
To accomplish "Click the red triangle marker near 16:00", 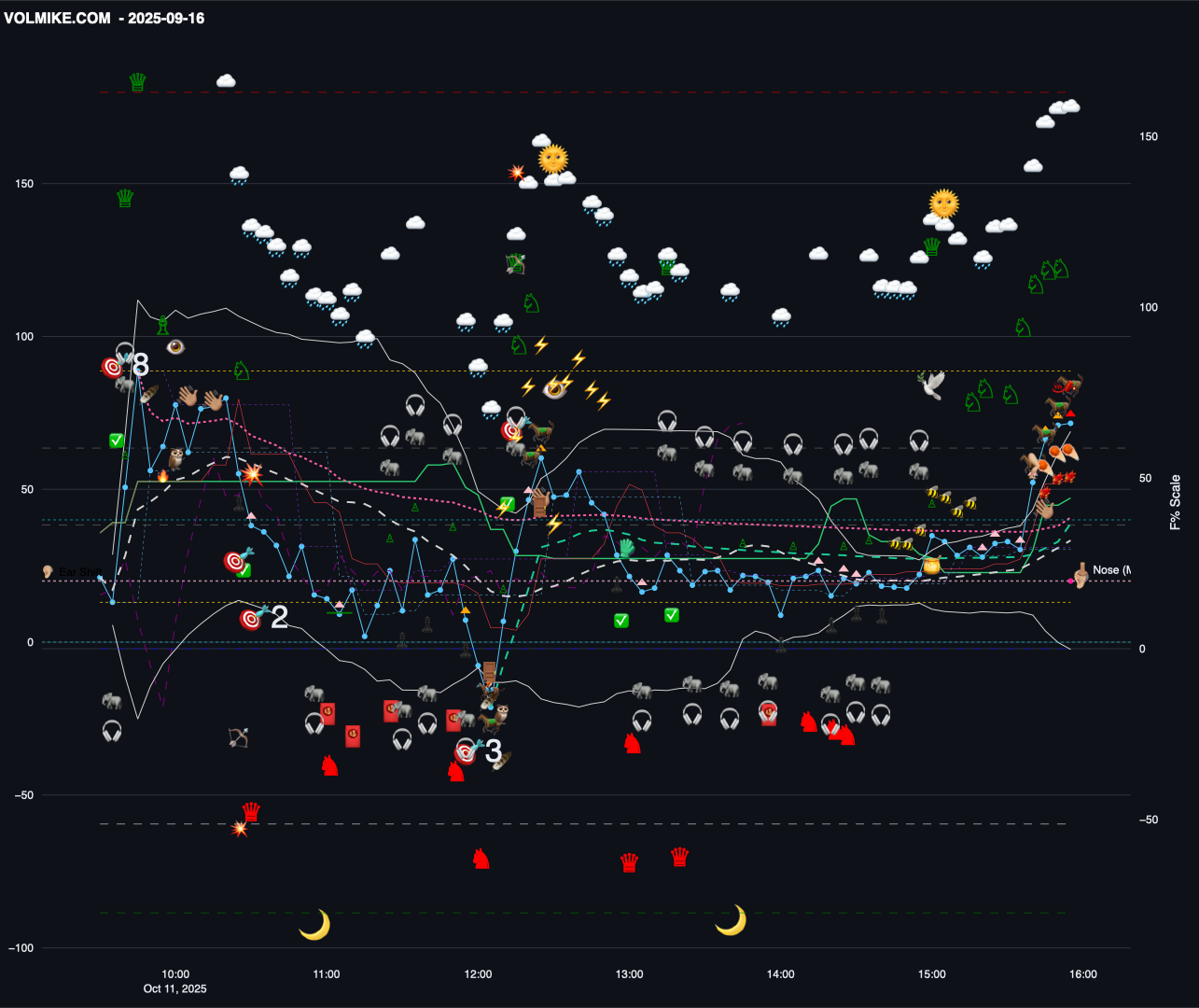I will click(1071, 413).
